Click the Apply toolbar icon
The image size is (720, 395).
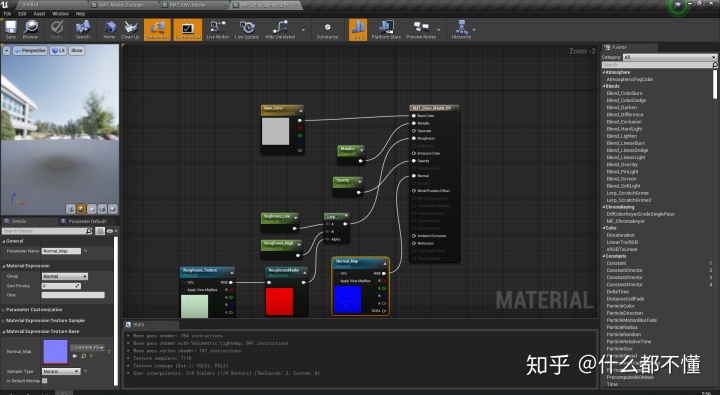(x=57, y=29)
